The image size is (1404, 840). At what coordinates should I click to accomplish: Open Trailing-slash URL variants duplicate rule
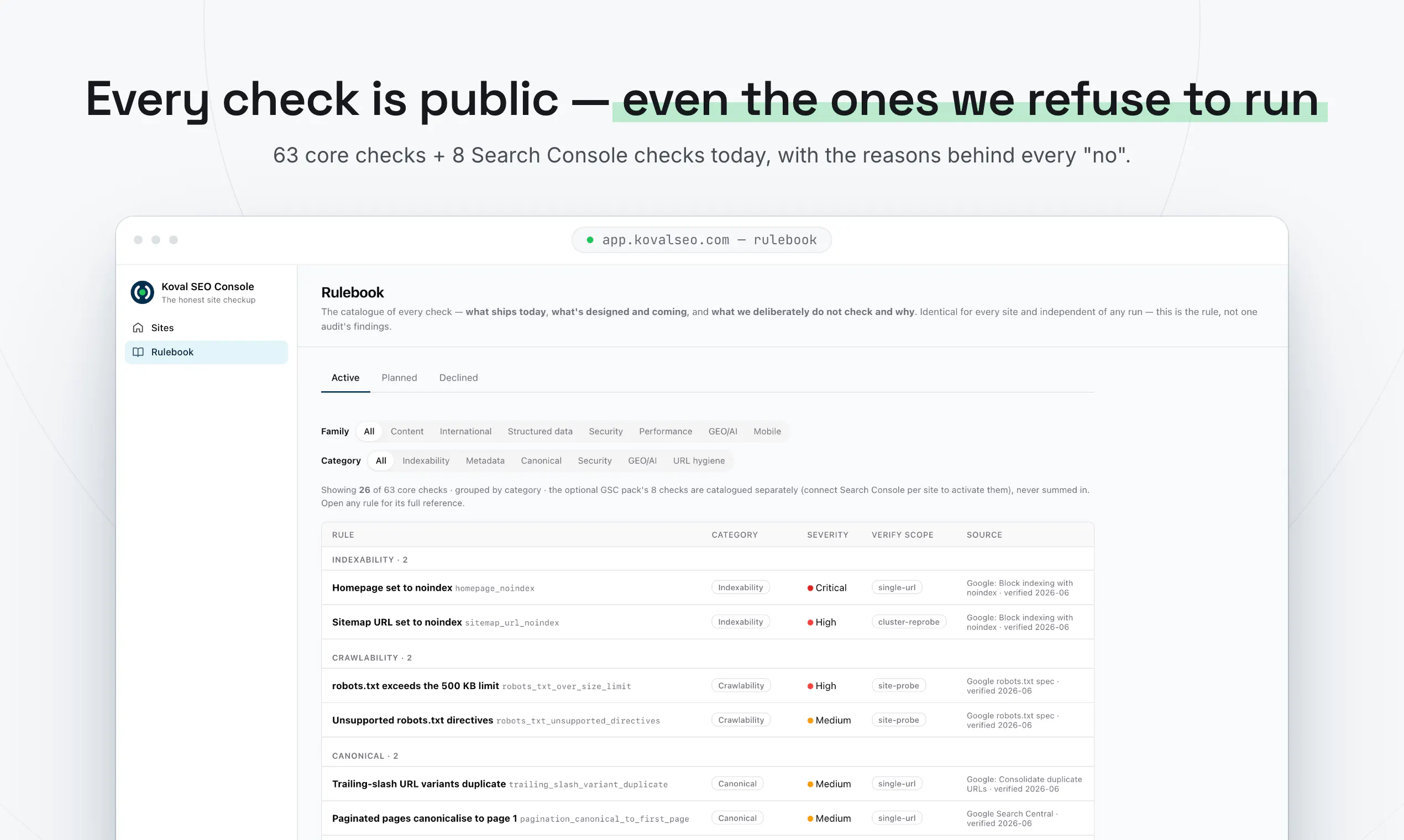(x=708, y=784)
